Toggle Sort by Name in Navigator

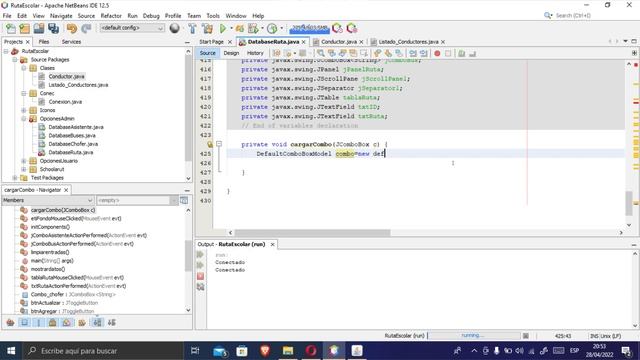[x=97, y=322]
